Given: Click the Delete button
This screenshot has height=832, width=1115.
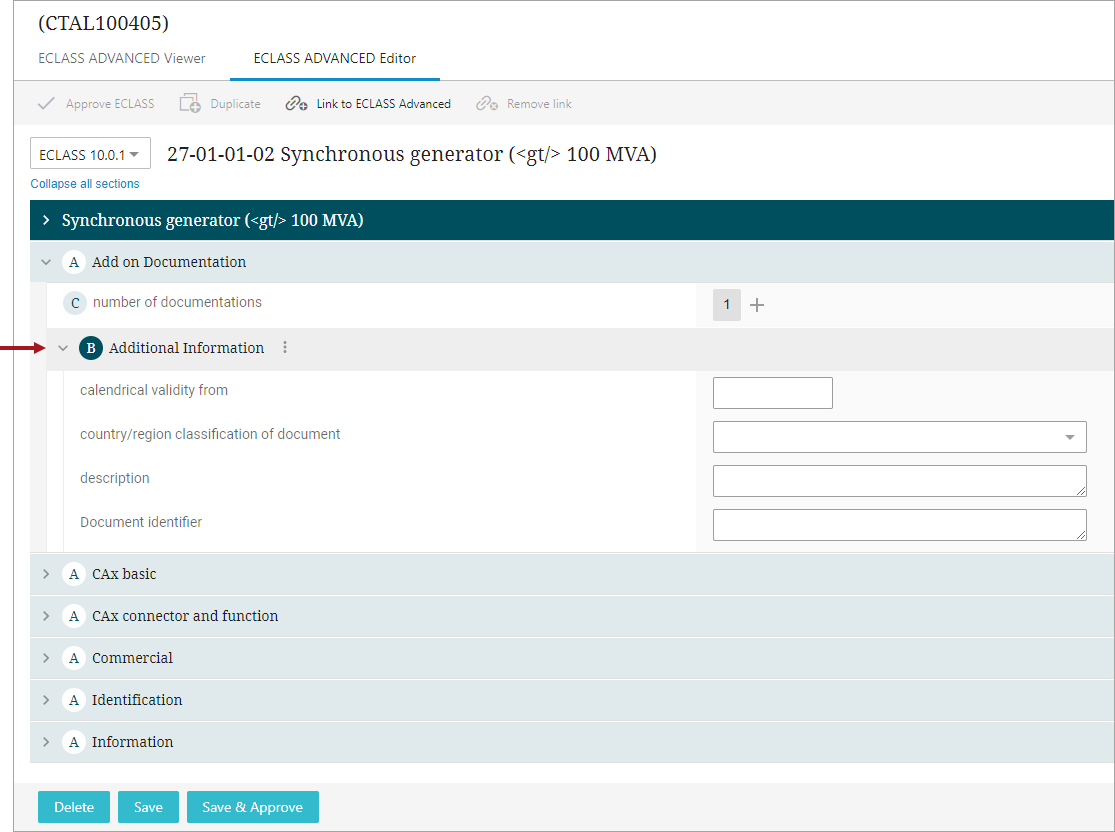Looking at the screenshot, I should (74, 807).
